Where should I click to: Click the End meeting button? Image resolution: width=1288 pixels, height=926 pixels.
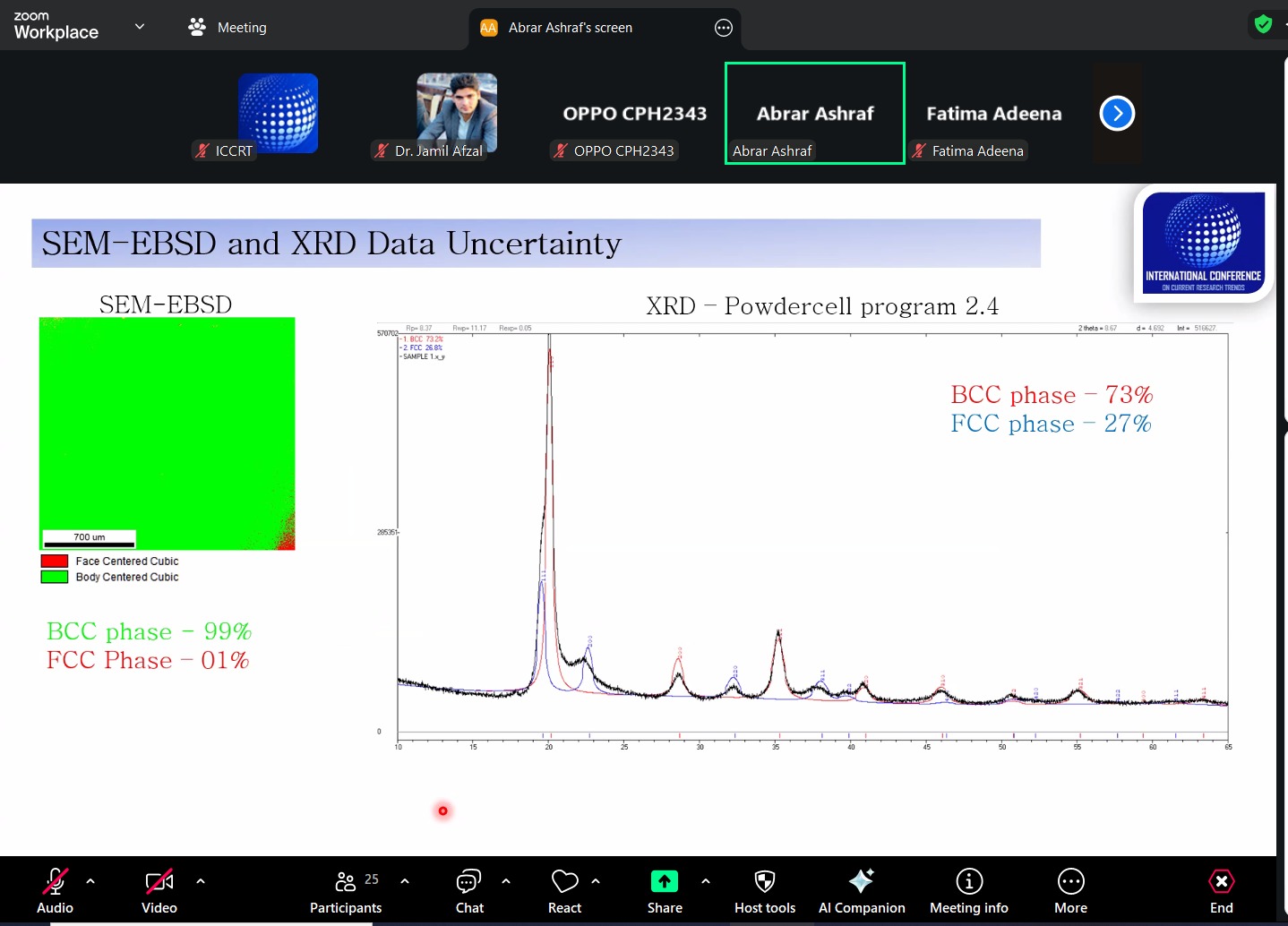point(1222,891)
